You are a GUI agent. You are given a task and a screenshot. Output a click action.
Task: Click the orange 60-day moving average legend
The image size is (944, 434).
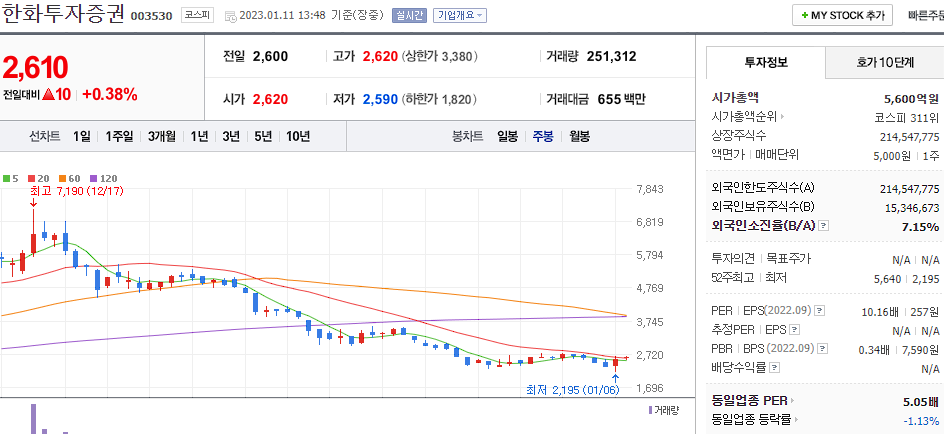(70, 178)
